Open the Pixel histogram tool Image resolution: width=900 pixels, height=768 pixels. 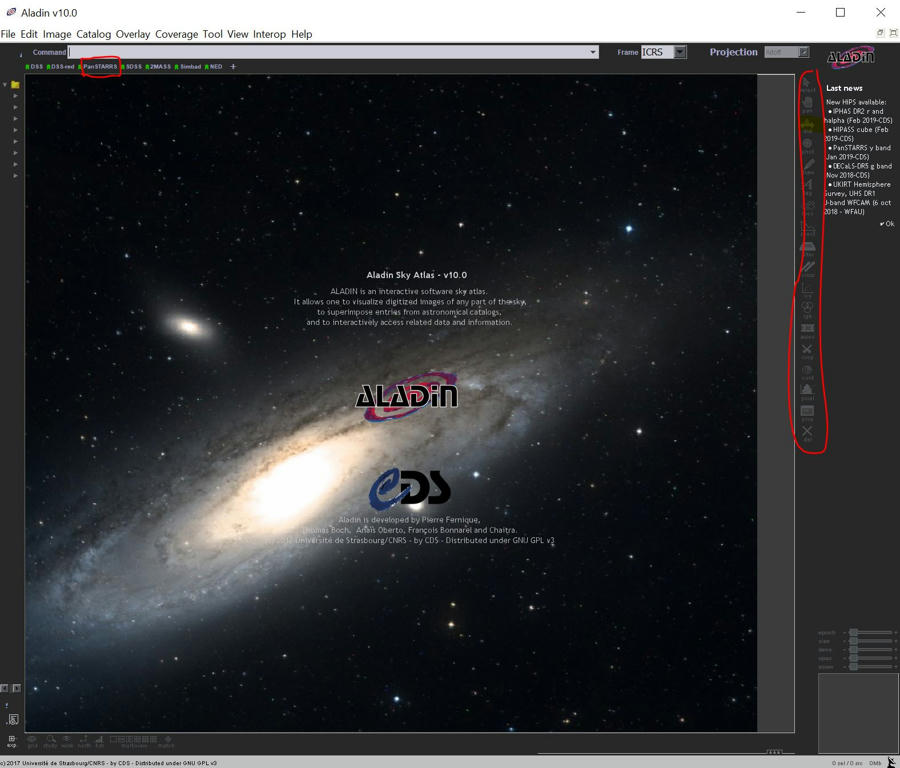click(808, 392)
